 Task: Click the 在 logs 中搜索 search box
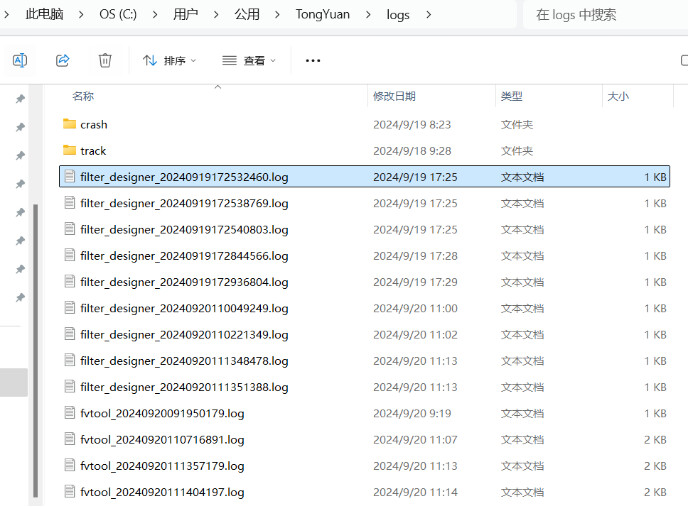606,14
